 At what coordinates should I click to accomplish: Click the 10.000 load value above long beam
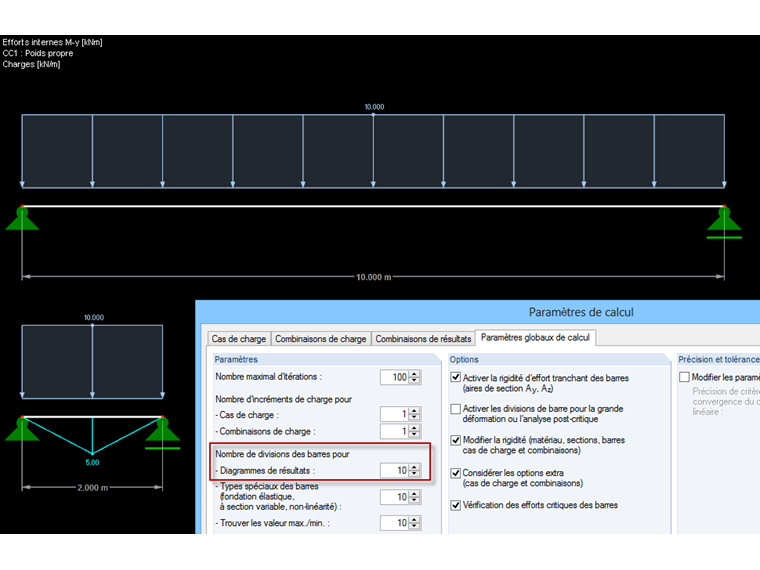pos(374,107)
